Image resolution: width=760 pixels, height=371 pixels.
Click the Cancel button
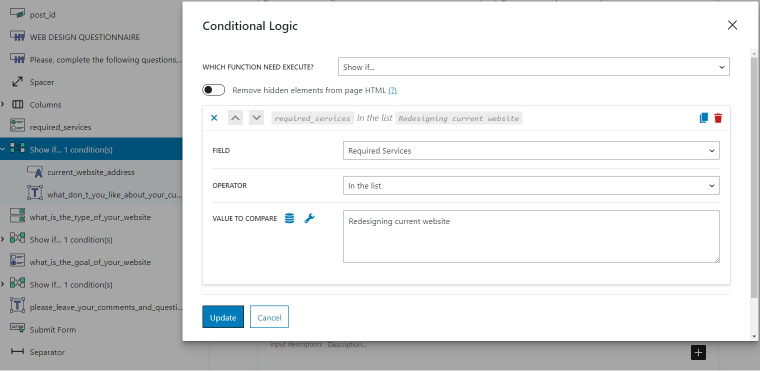coord(269,318)
